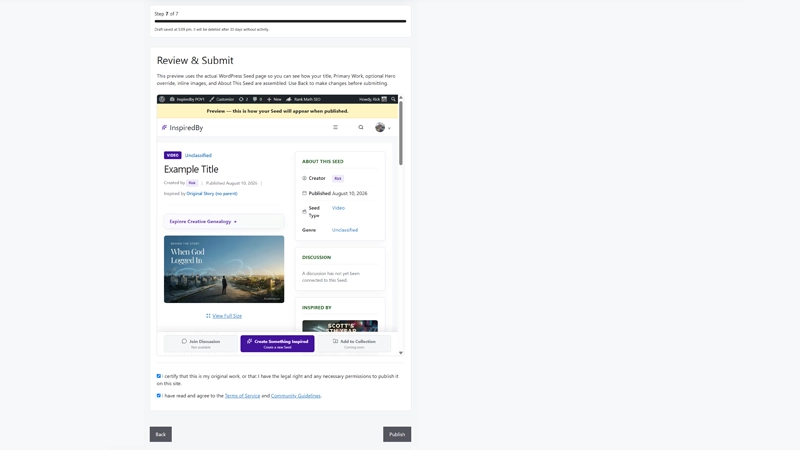Click the Published calendar icon
This screenshot has width=800, height=450.
click(304, 193)
